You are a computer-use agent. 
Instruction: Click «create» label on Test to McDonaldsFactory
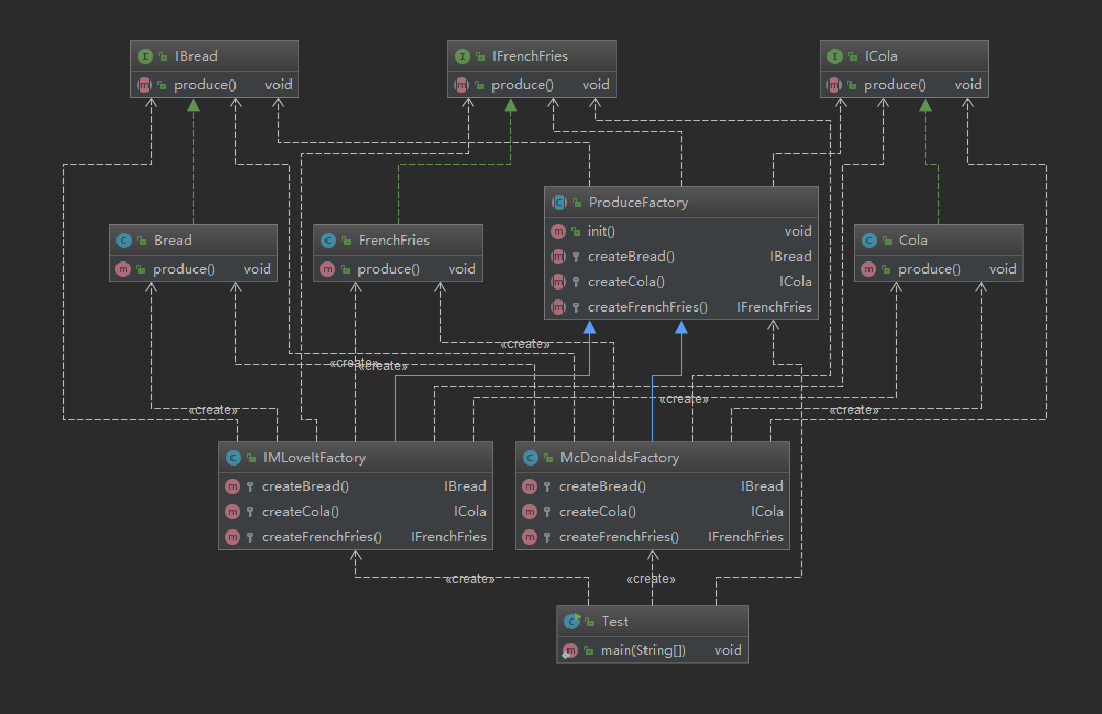coord(651,579)
